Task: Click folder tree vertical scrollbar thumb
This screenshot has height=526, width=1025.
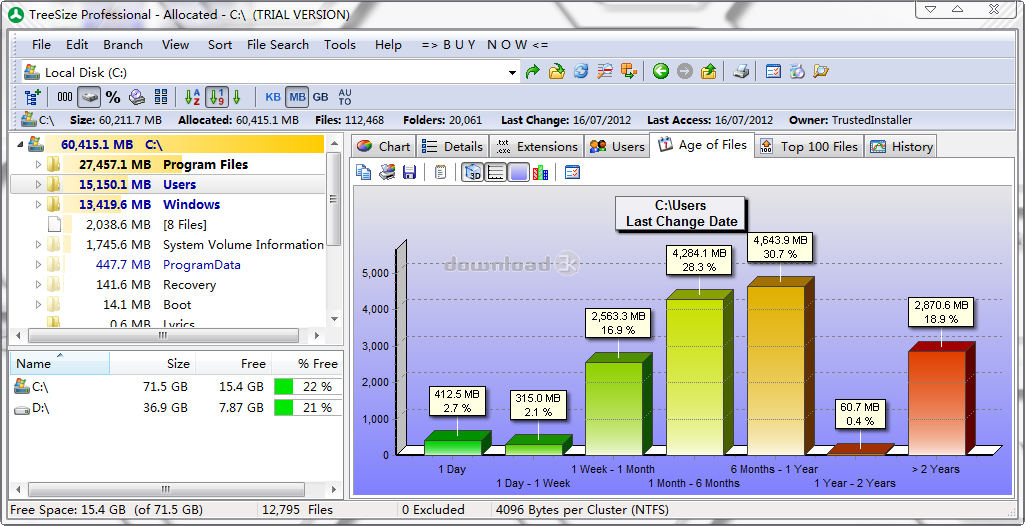Action: click(334, 199)
